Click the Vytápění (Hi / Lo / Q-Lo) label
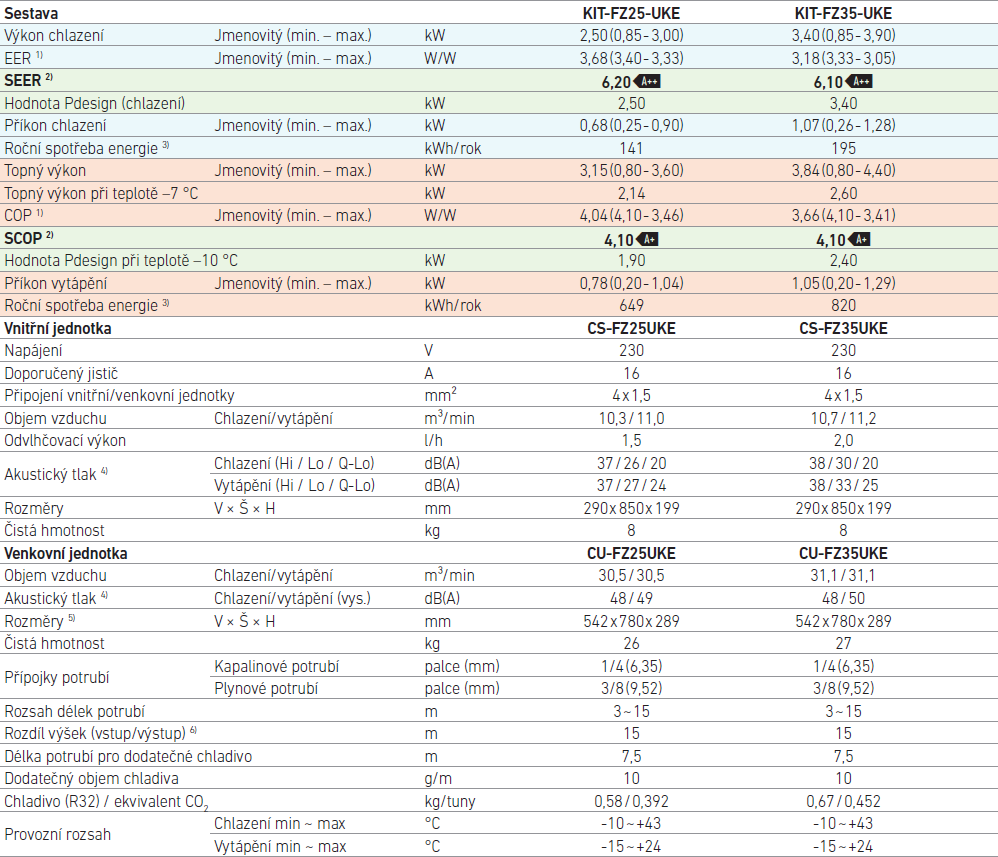 (294, 486)
